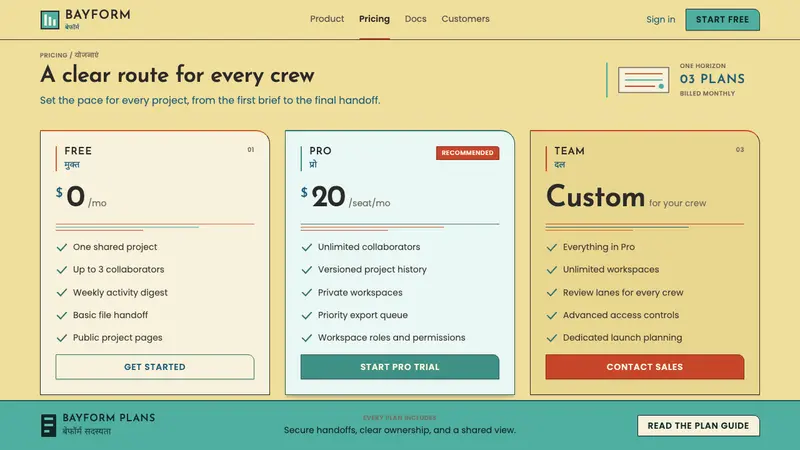Image resolution: width=800 pixels, height=450 pixels.
Task: Click the plans card illustration near 03 PLANS
Action: pos(643,80)
